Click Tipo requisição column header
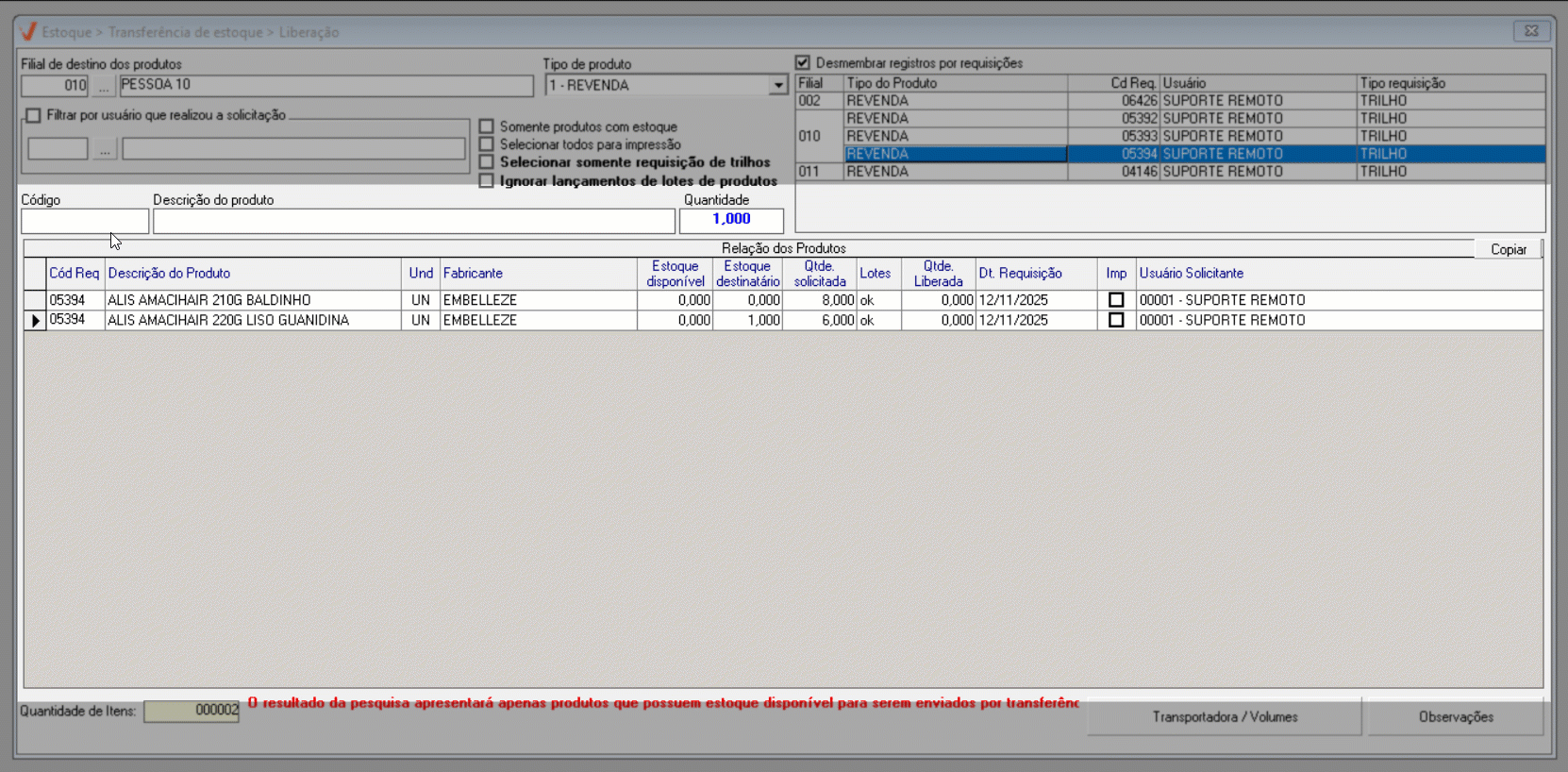 click(1451, 83)
